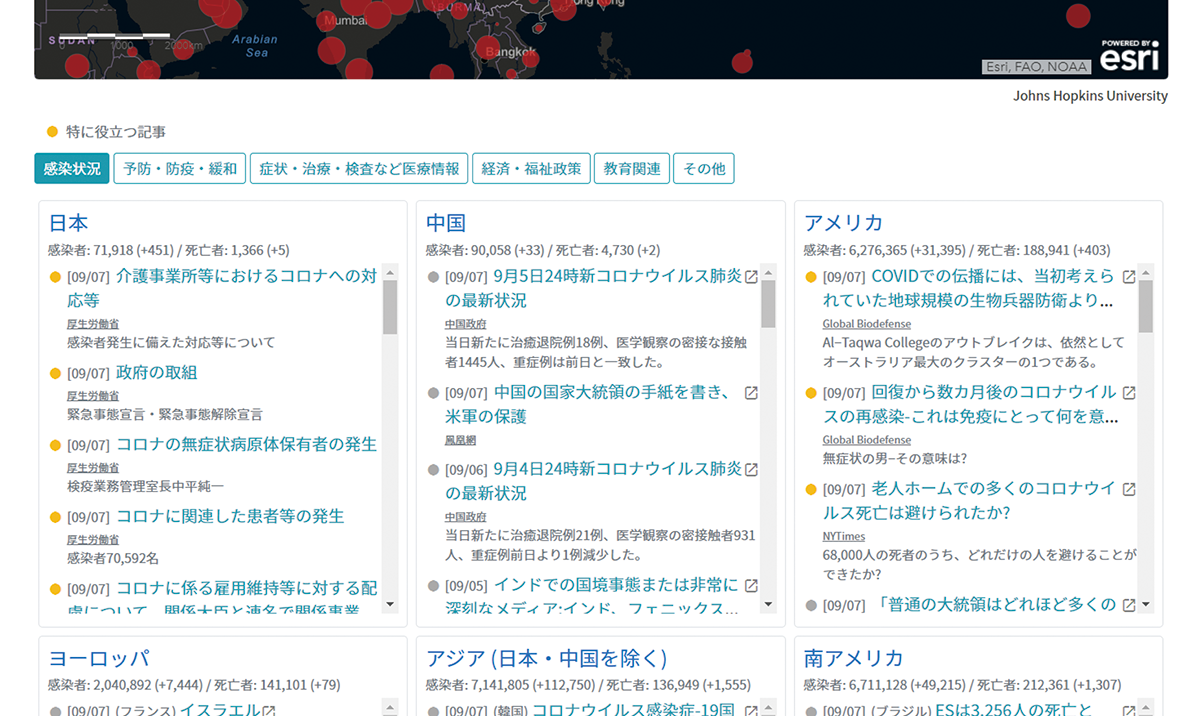Open article 老人ホームでの多くのコロナウイルス死亡

(x=969, y=500)
